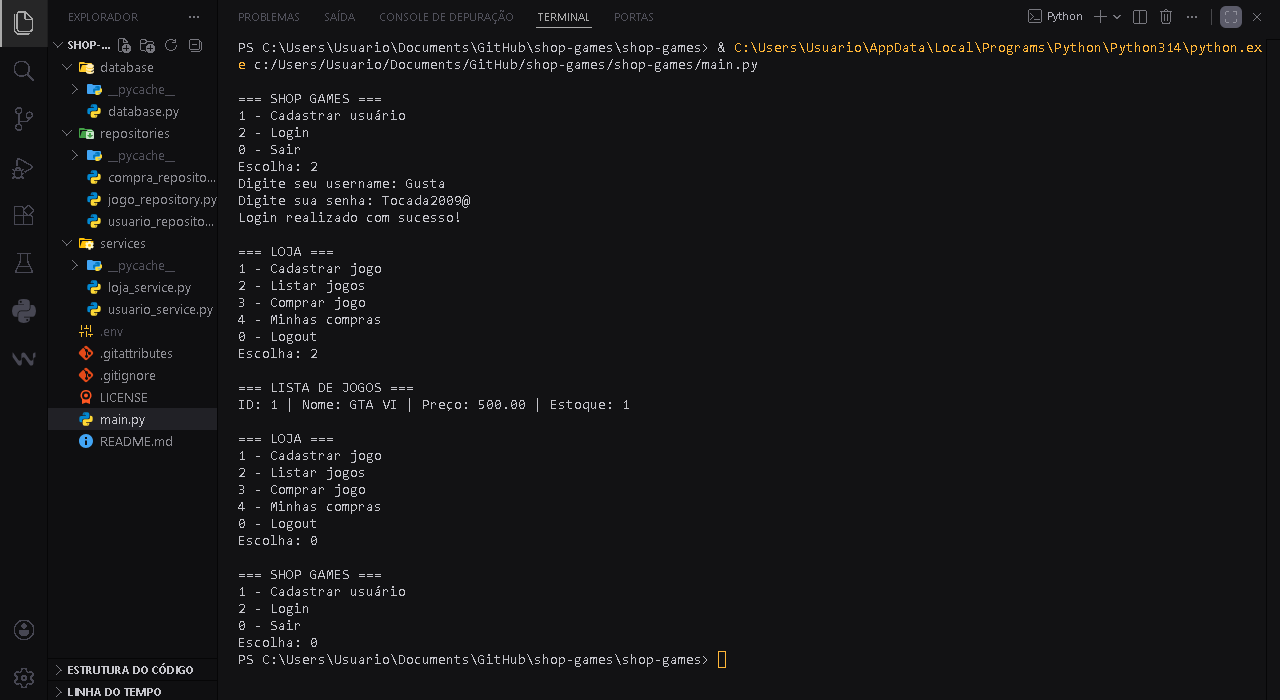1280x700 pixels.
Task: Click the New Folder icon in explorer
Action: [x=147, y=45]
